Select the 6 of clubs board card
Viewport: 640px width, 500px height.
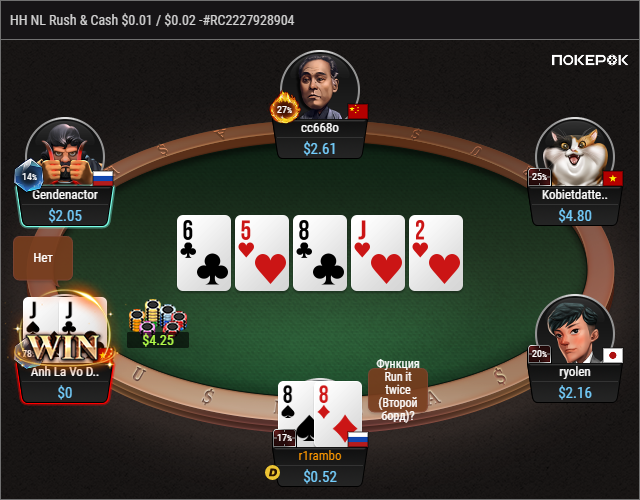tap(204, 253)
